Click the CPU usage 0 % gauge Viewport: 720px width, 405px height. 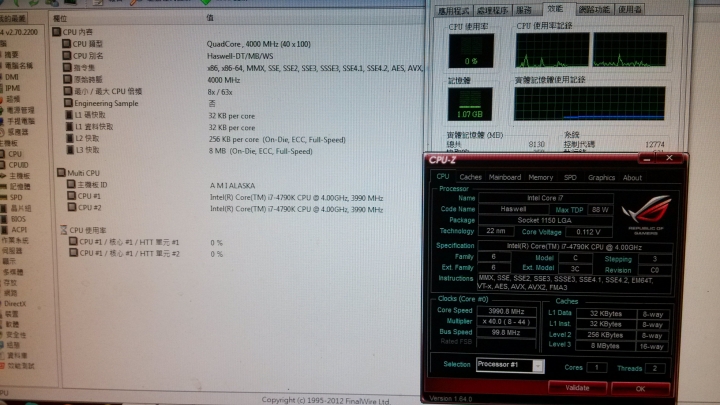click(471, 51)
